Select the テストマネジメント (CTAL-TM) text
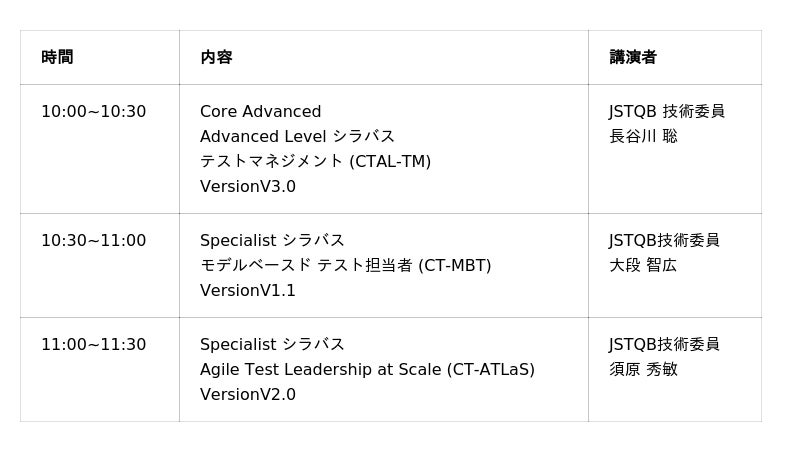800x452 pixels. 315,162
